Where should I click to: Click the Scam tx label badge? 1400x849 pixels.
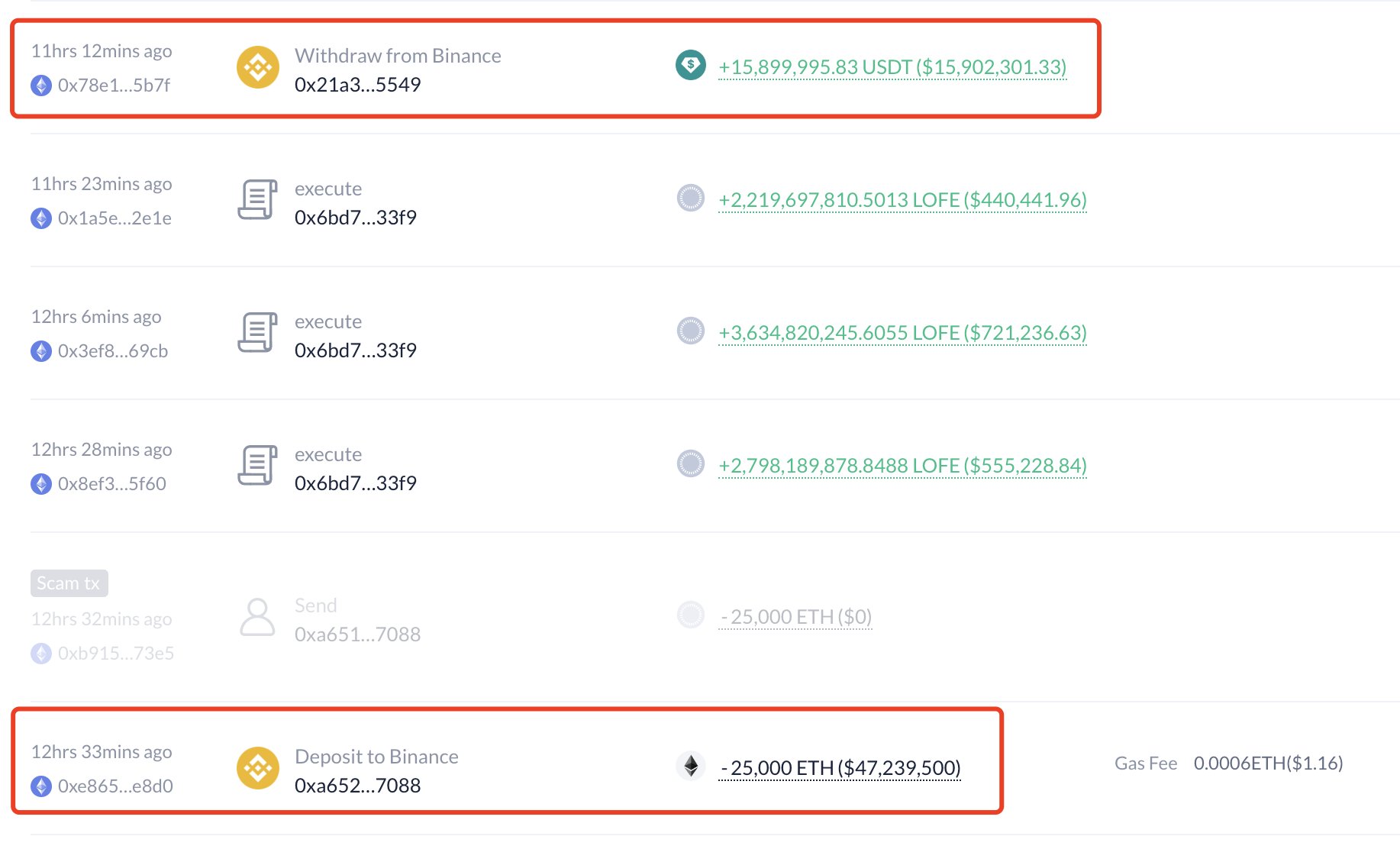point(69,583)
